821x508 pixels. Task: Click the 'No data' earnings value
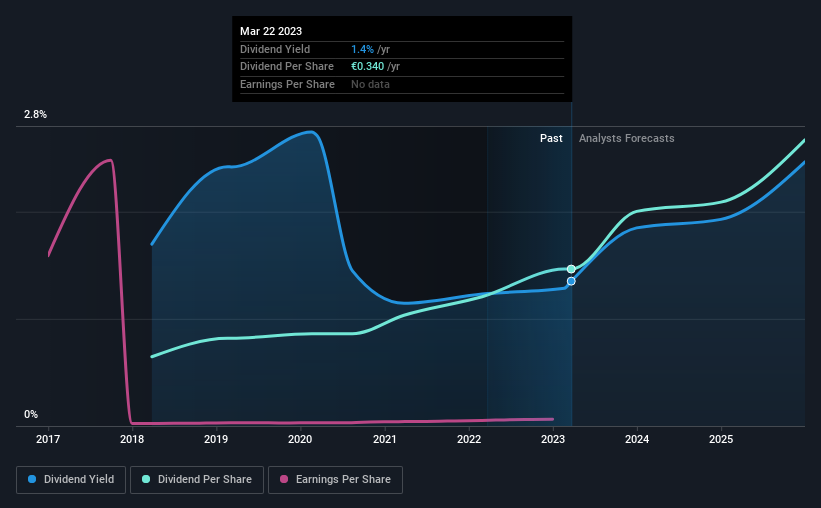tap(370, 84)
